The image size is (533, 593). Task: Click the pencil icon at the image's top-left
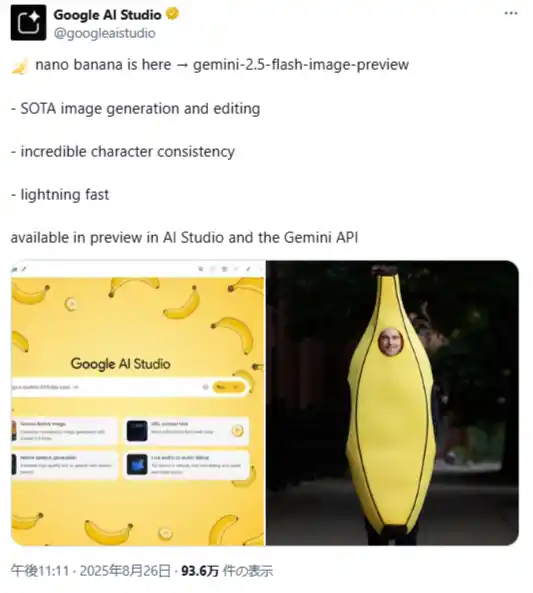[23, 269]
